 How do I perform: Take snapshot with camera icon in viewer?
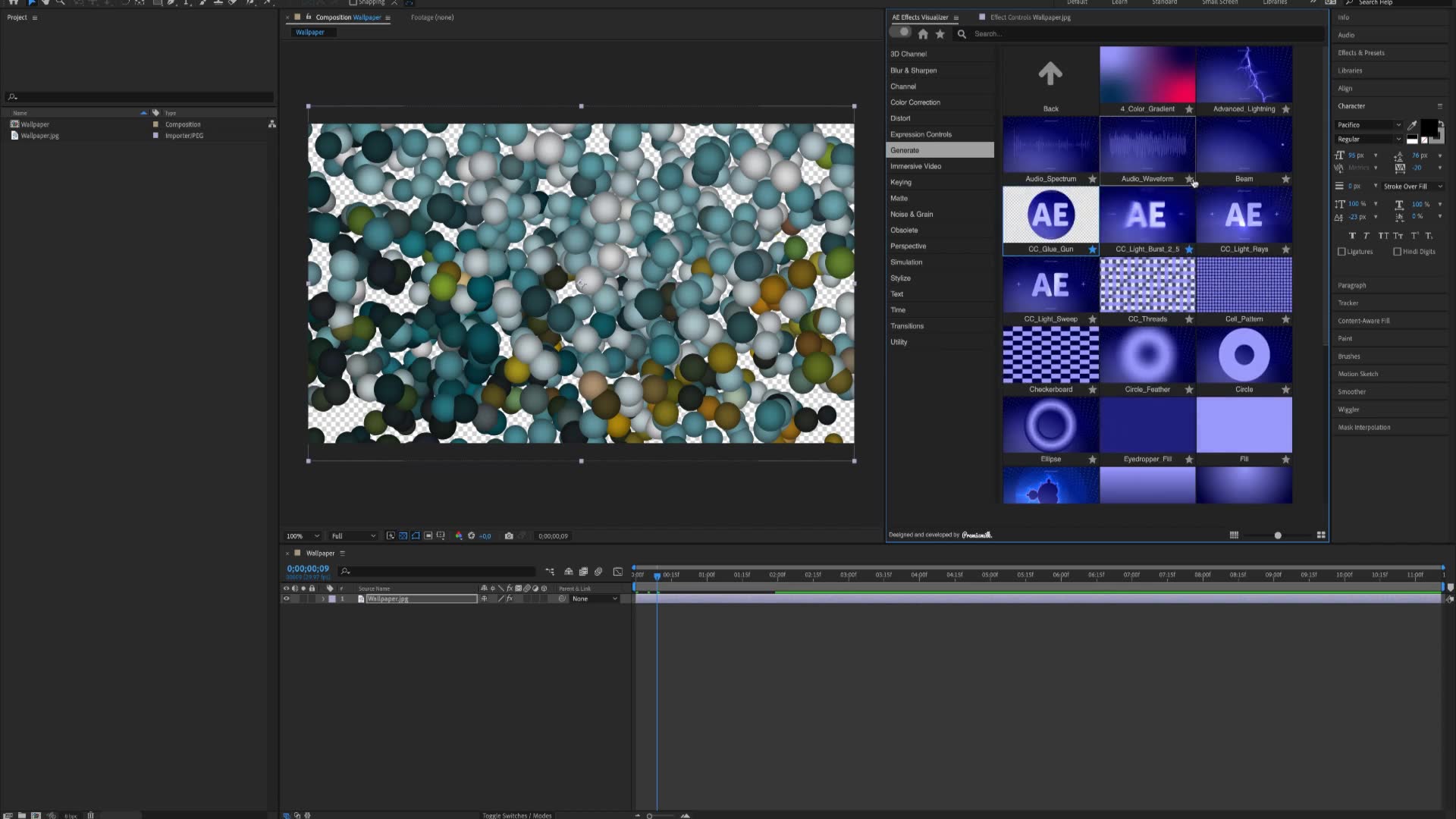pos(509,536)
